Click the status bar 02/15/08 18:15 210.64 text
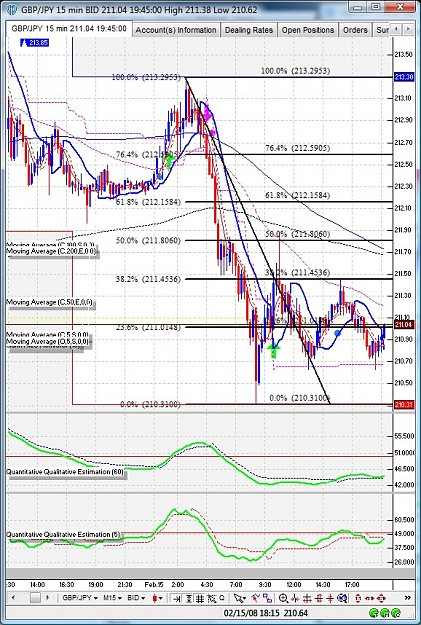Viewport: 421px width, 625px height. point(265,613)
